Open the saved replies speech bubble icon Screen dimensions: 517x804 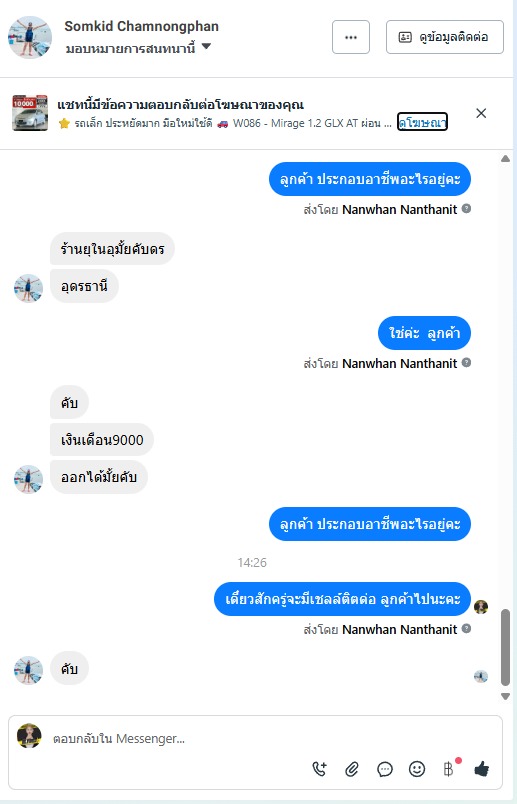(385, 769)
